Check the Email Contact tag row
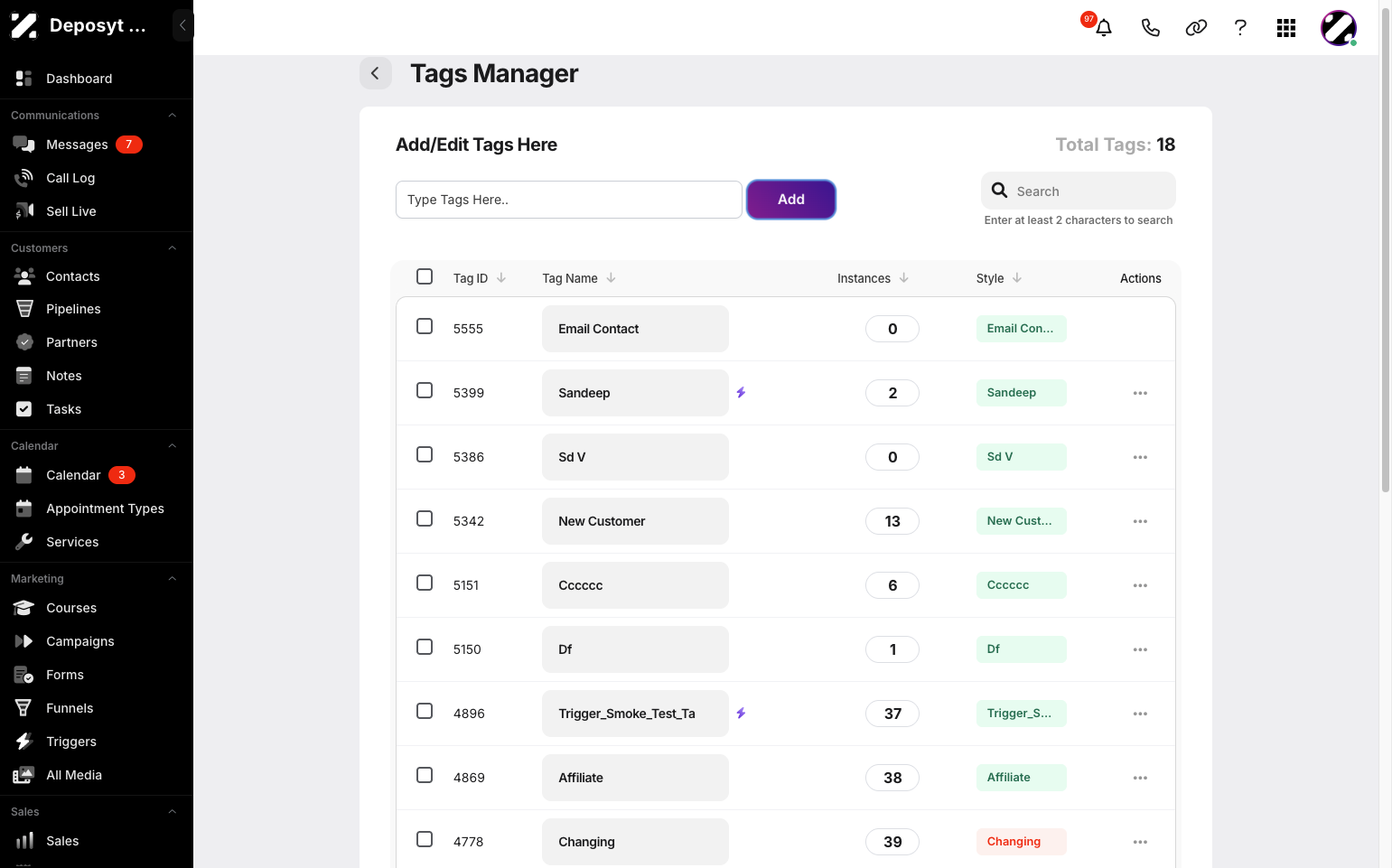The image size is (1392, 868). coord(425,326)
